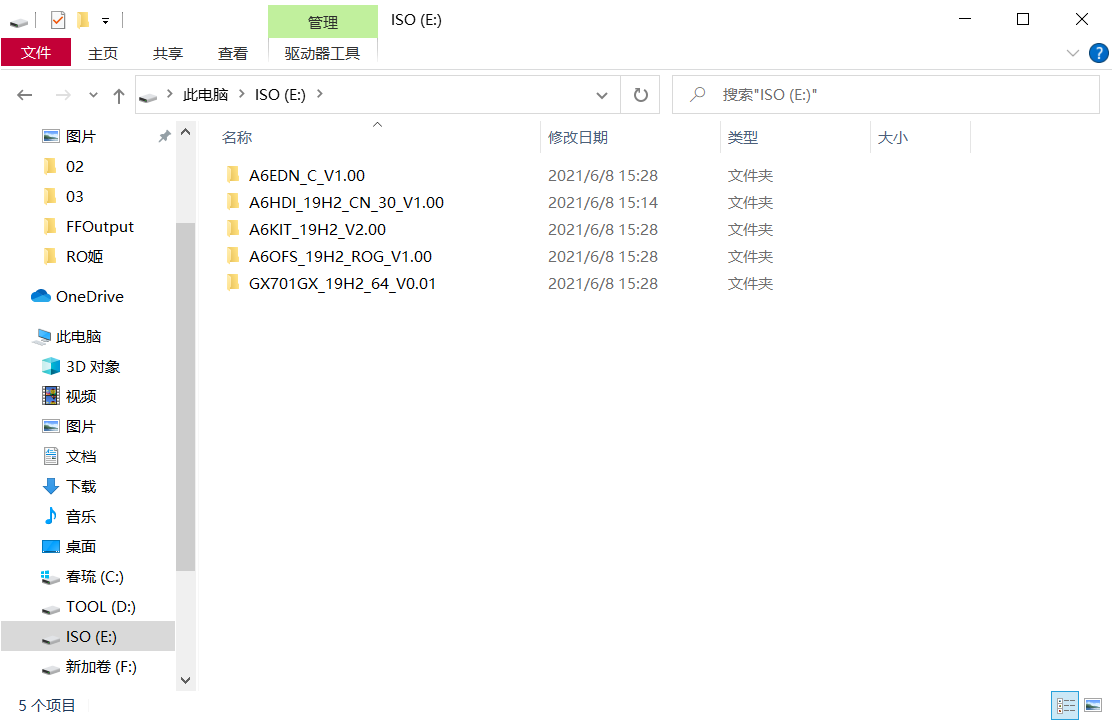Switch to details view layout
The image size is (1113, 721).
(x=1065, y=705)
